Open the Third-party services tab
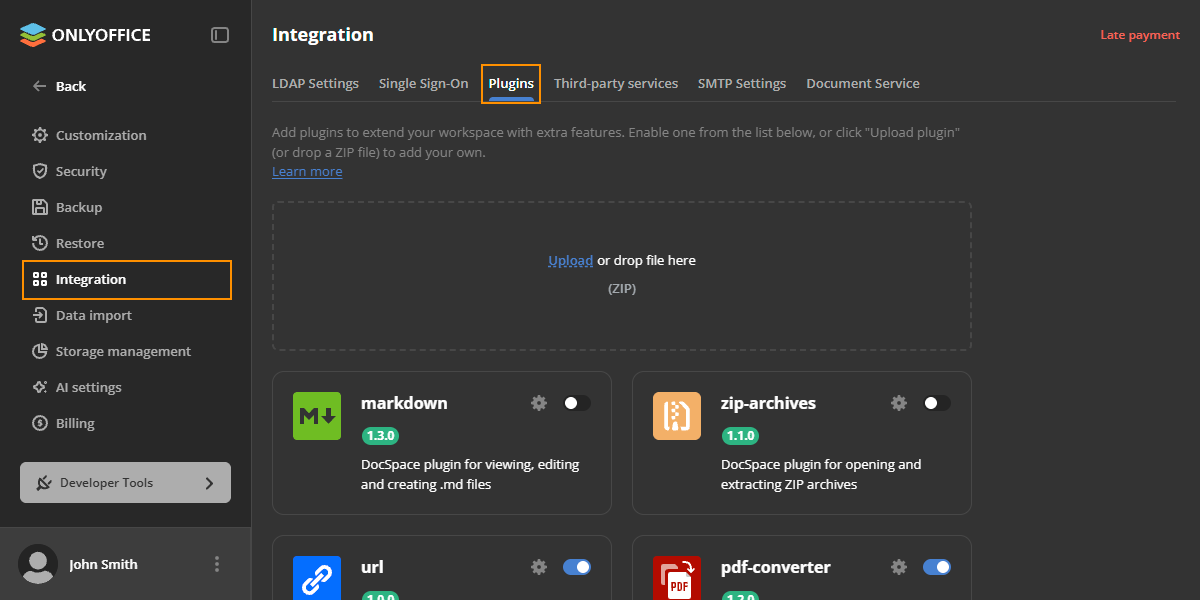The image size is (1200, 600). [616, 83]
